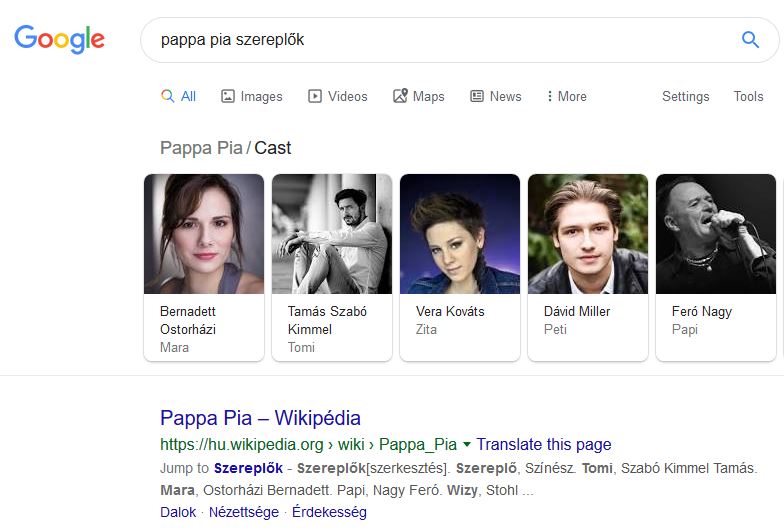This screenshot has width=784, height=532.
Task: Click the name Vera Kováts
Action: coord(450,312)
